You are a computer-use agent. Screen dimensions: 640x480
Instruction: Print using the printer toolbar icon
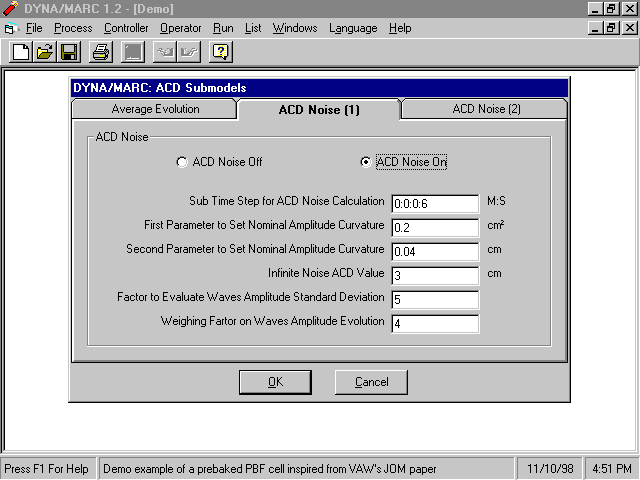point(101,52)
